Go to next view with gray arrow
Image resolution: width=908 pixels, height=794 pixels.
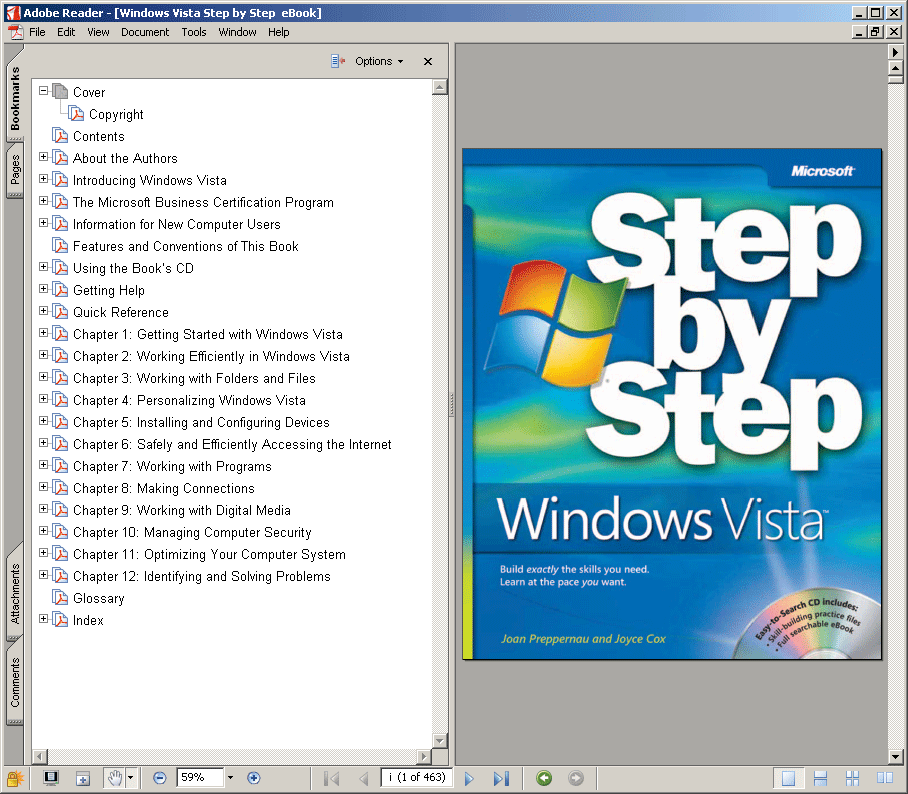pos(576,778)
